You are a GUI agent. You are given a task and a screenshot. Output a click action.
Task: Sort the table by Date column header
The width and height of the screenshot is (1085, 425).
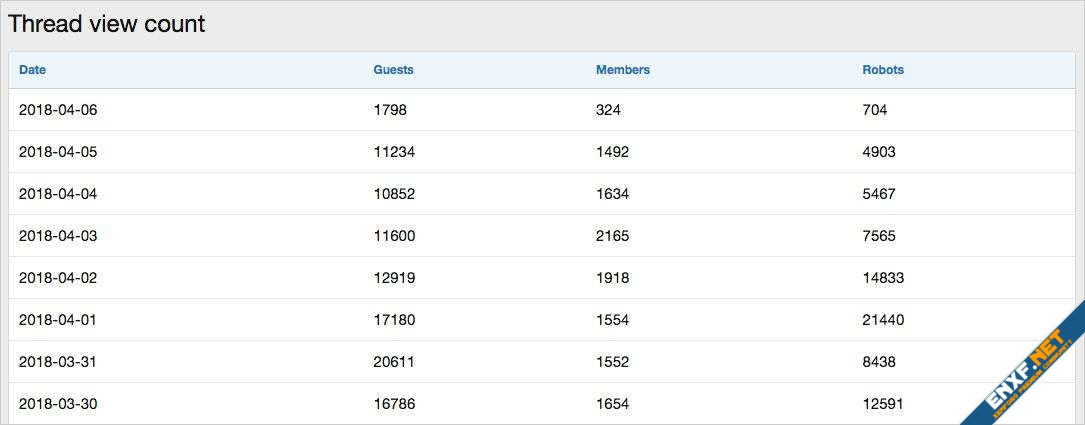click(x=32, y=70)
